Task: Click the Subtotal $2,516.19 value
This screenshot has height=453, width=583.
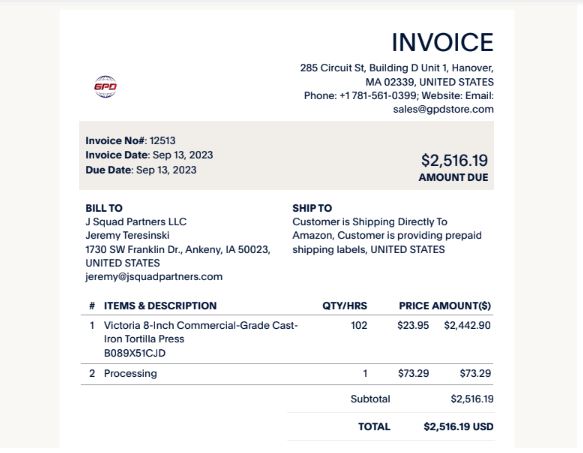Action: [x=472, y=399]
